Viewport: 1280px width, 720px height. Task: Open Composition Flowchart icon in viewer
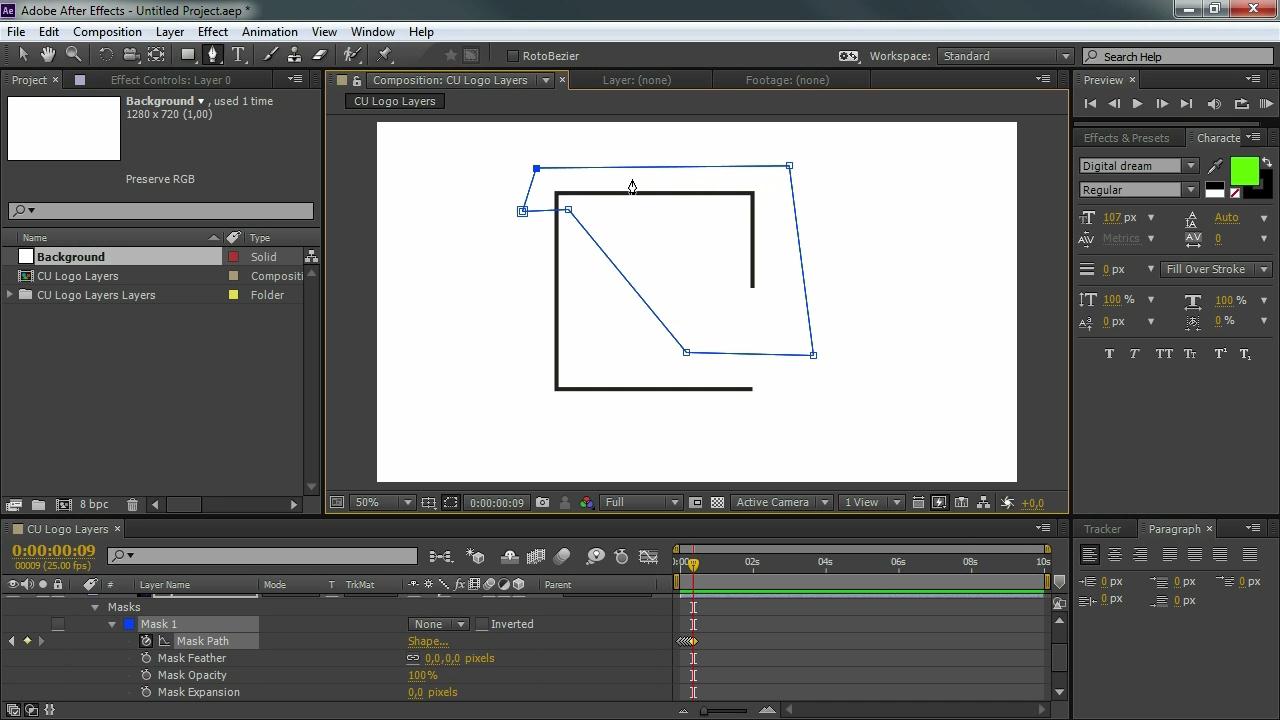tap(983, 502)
